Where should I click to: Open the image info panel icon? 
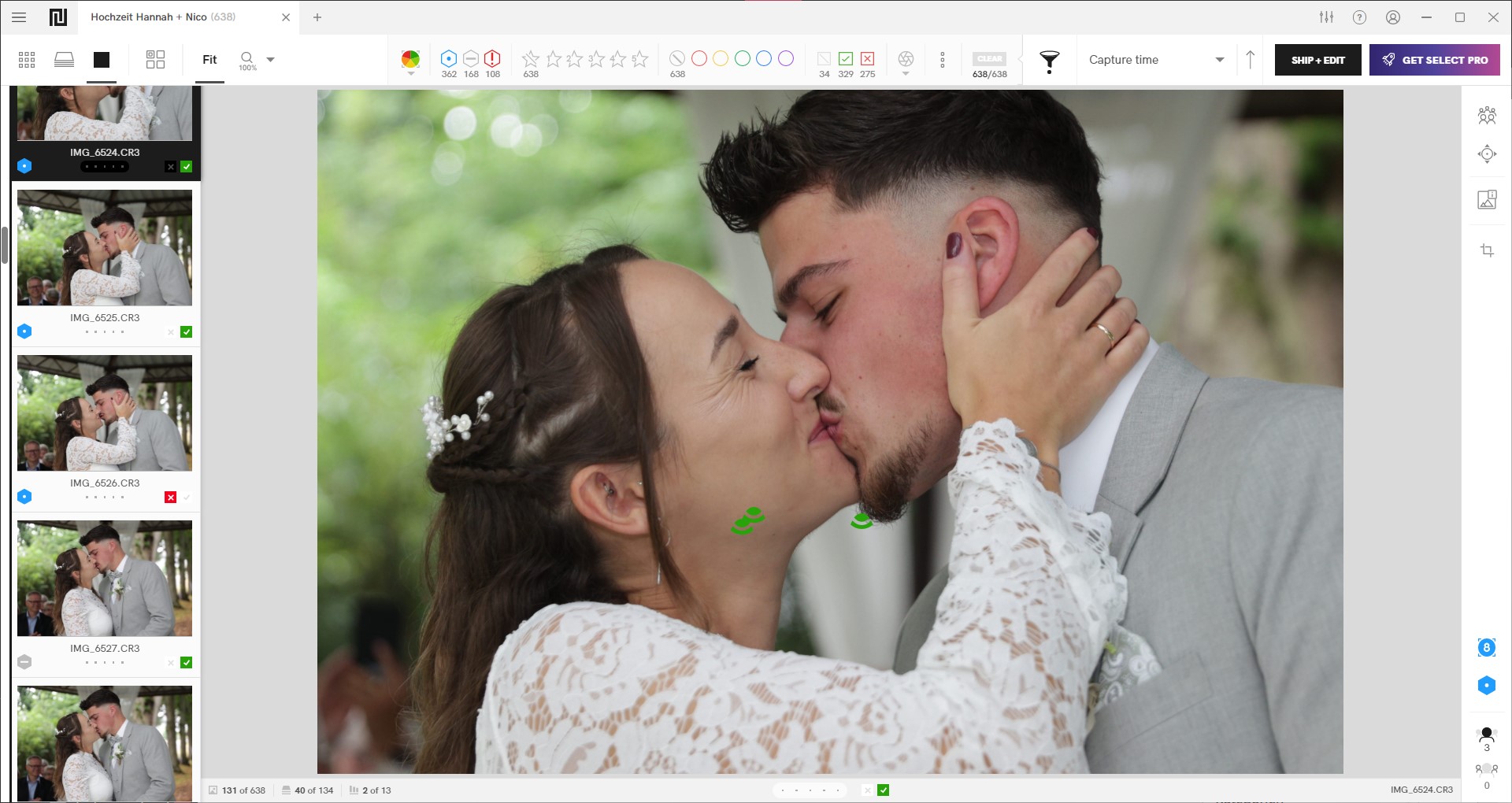click(x=1487, y=199)
